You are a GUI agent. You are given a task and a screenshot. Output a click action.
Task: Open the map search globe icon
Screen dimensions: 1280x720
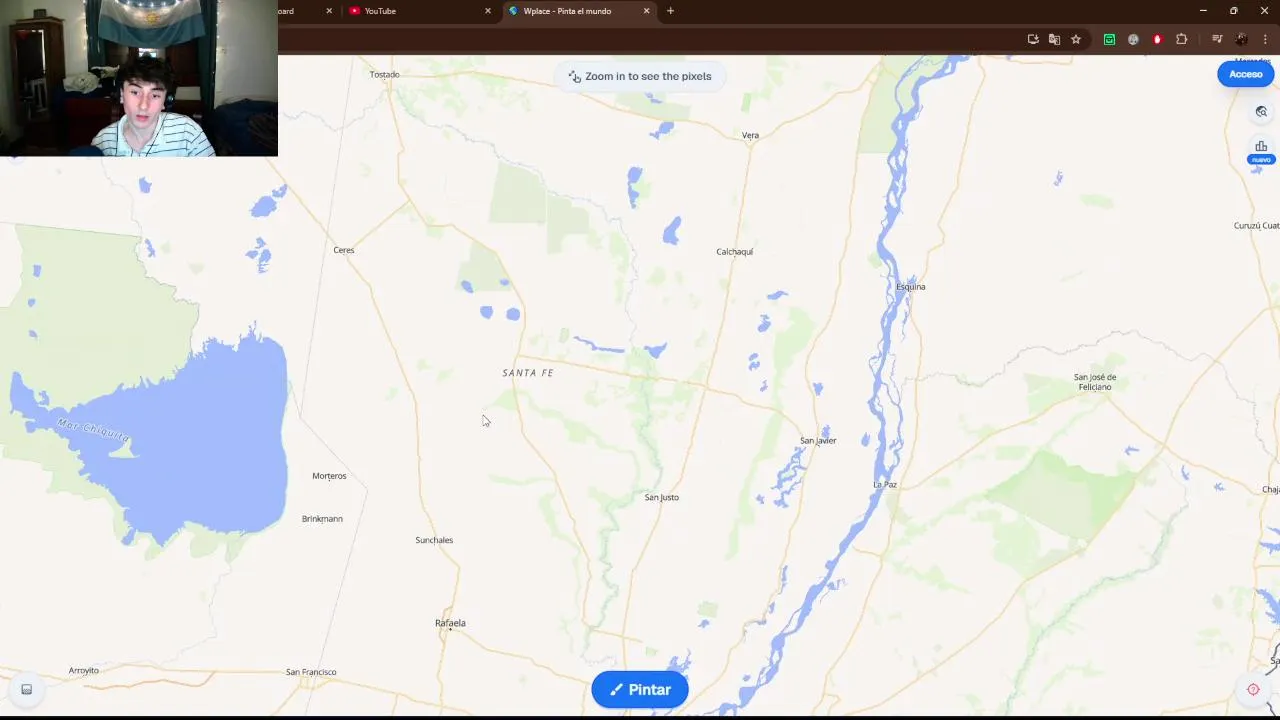1261,112
